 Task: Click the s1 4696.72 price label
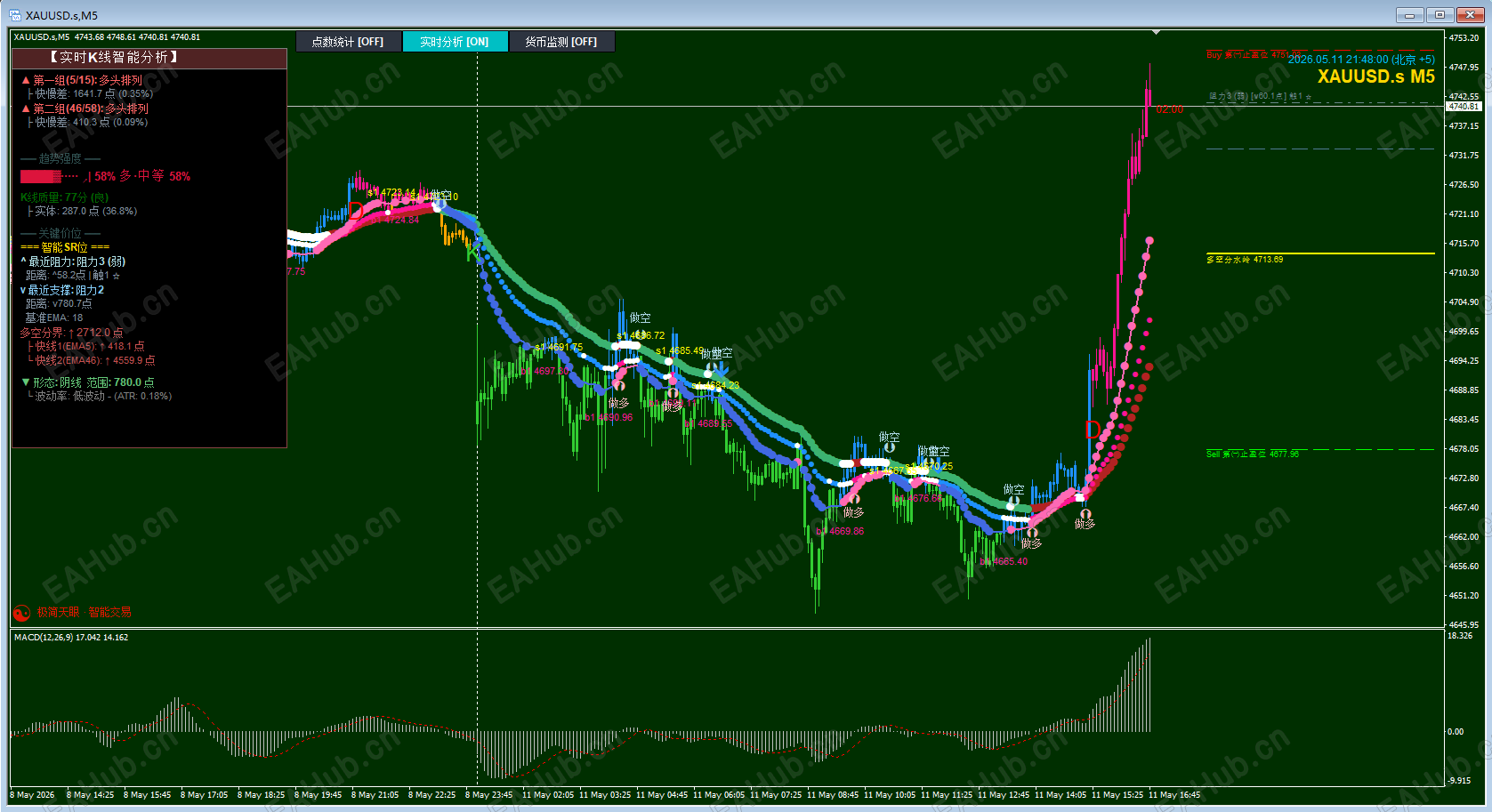(641, 335)
